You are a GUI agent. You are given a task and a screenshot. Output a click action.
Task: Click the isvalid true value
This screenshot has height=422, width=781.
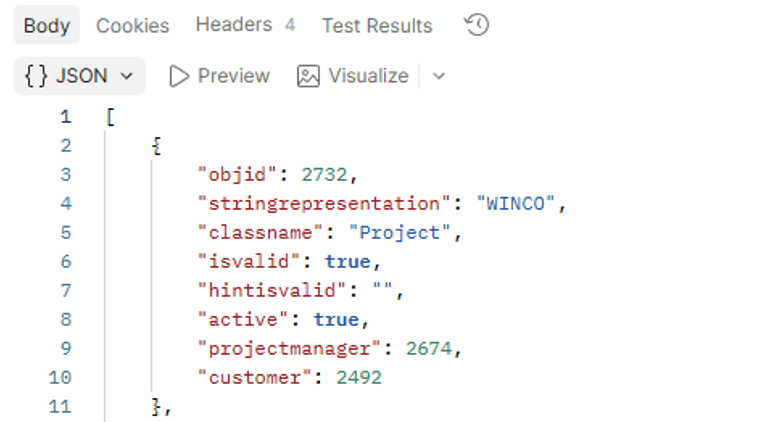348,262
